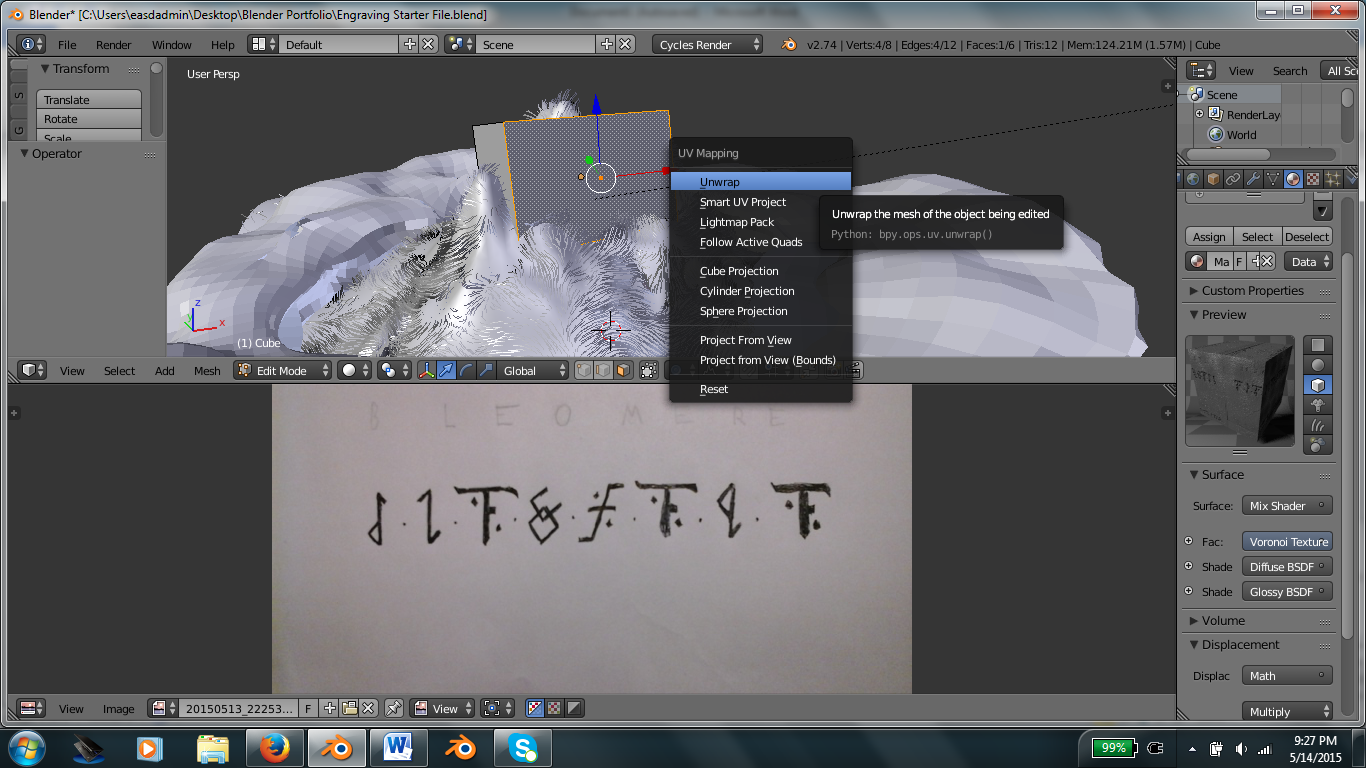Unlink the material with X next to Ma
This screenshot has width=1366, height=768.
click(1266, 262)
